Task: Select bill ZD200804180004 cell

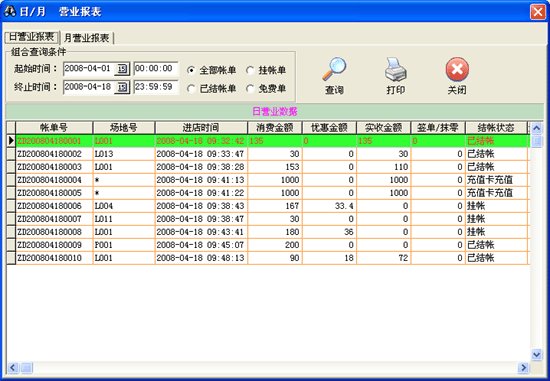Action: tap(54, 180)
